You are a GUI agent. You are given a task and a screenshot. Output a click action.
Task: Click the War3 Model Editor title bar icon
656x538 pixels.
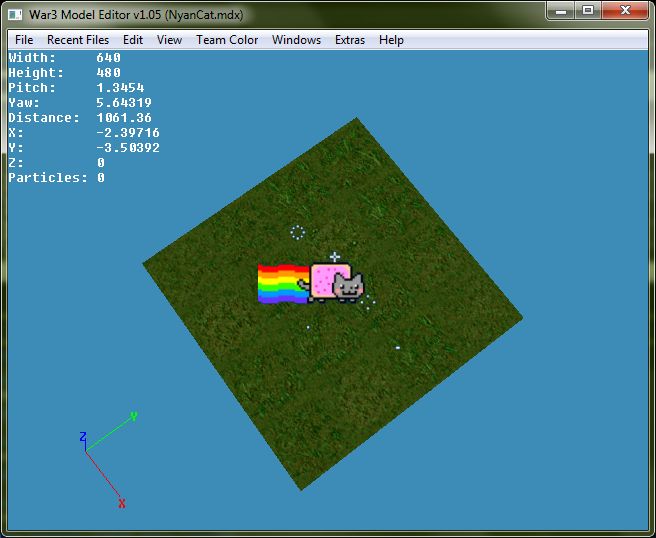coord(15,15)
